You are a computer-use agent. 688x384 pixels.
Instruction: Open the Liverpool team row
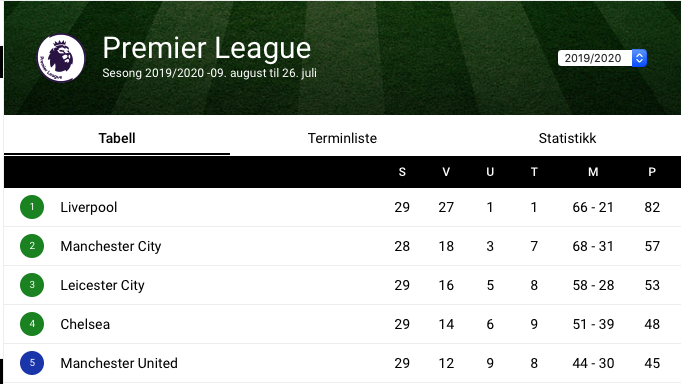tap(342, 207)
